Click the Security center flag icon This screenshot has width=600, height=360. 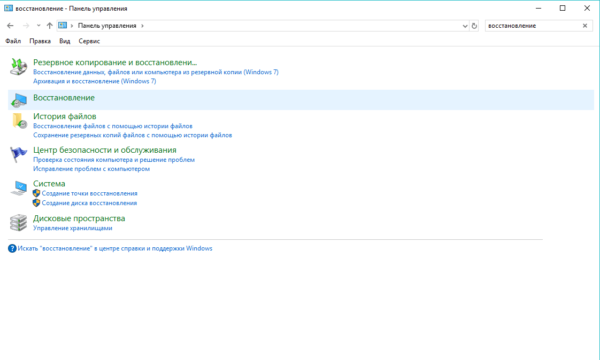18,155
